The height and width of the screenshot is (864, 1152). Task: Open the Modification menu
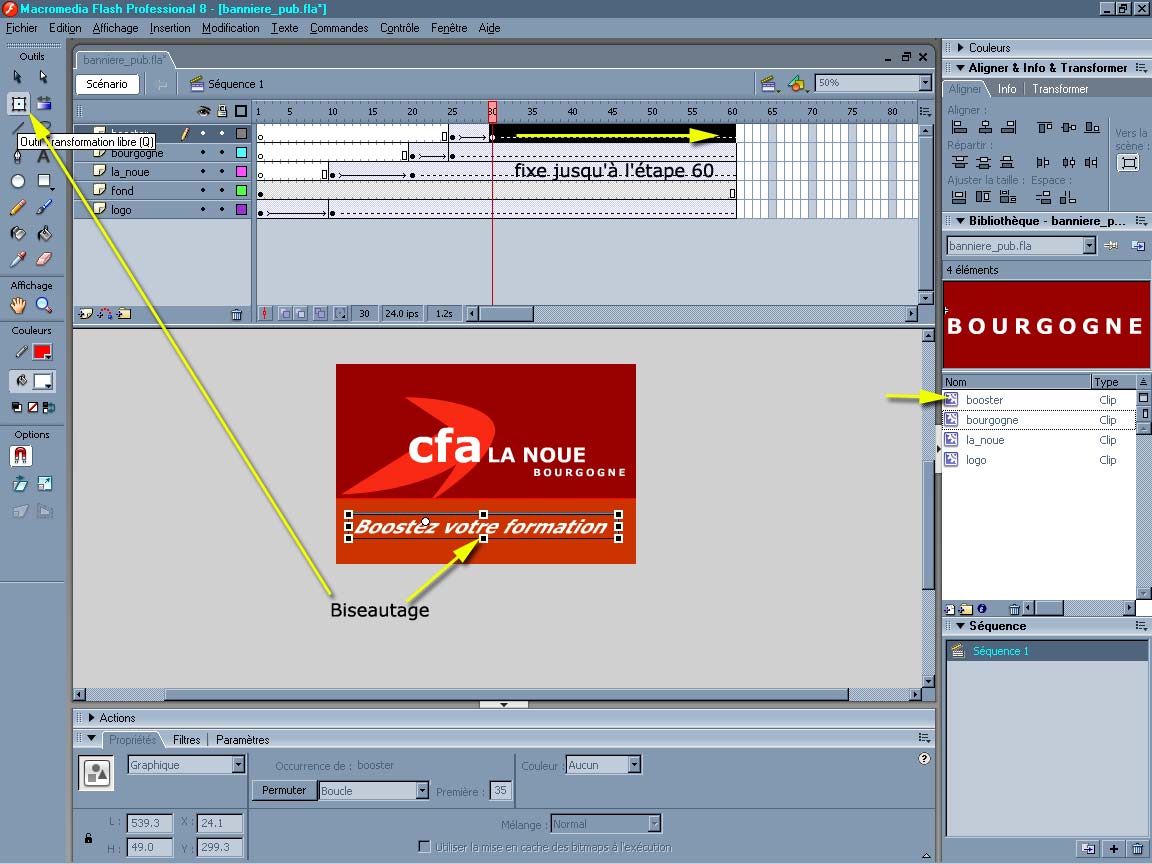231,28
